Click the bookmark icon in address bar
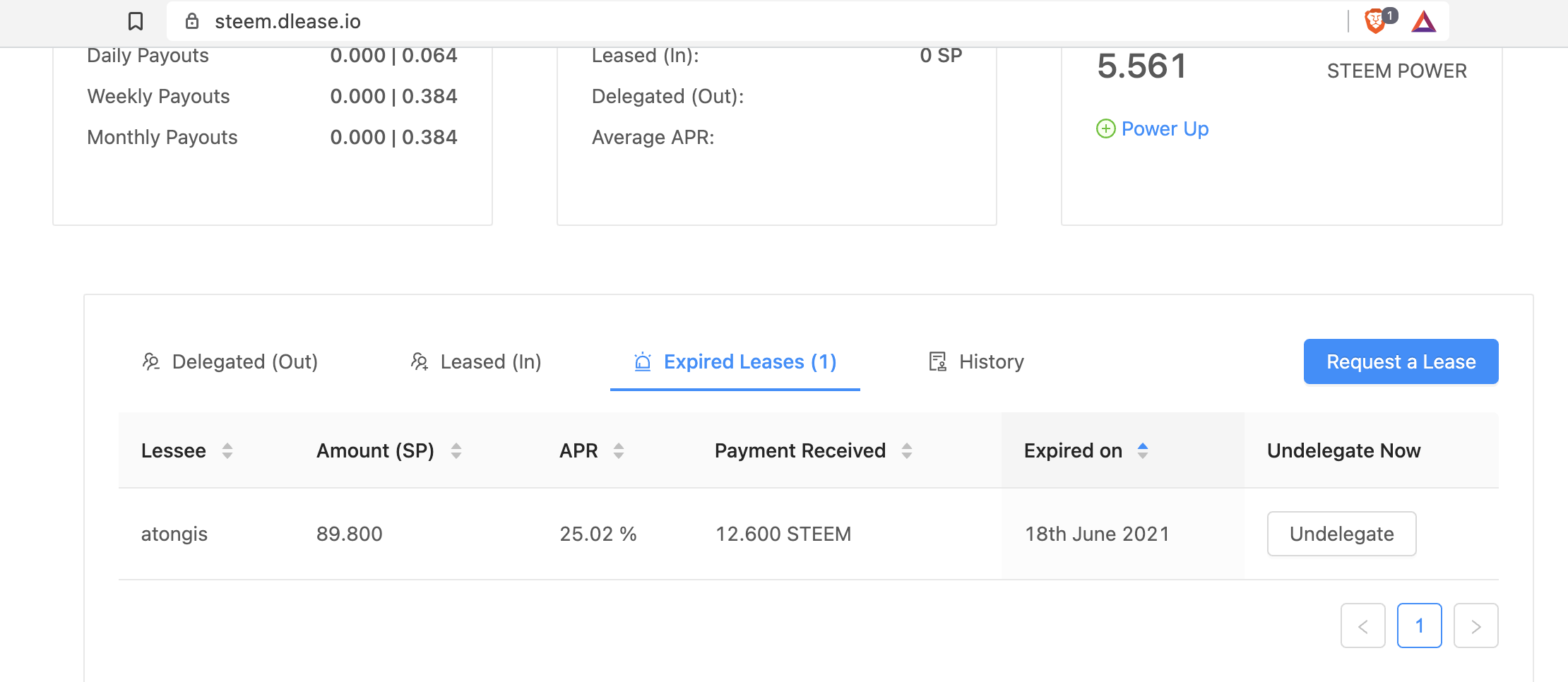 [x=136, y=22]
